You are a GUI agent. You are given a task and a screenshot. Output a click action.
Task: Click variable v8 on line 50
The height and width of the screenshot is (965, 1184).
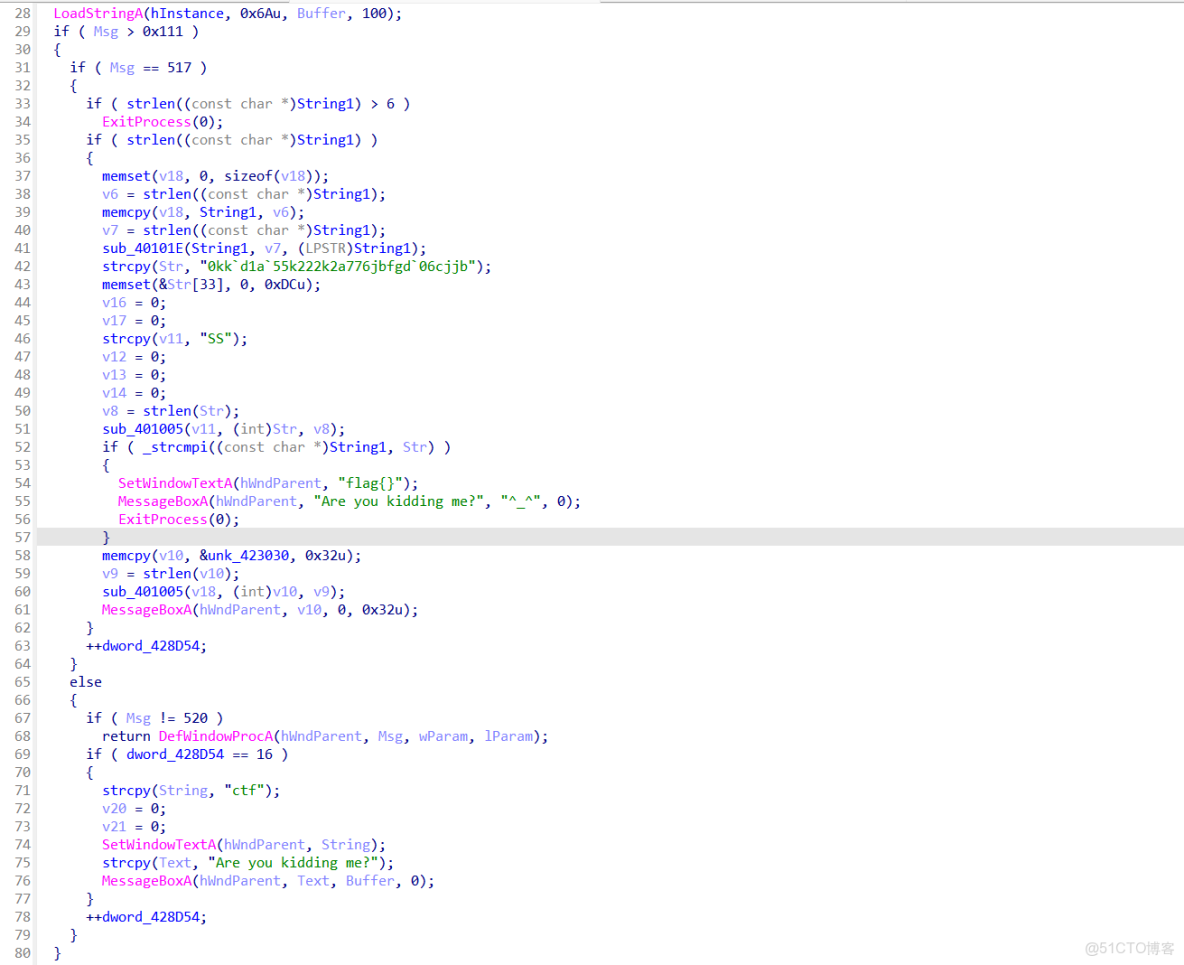110,412
